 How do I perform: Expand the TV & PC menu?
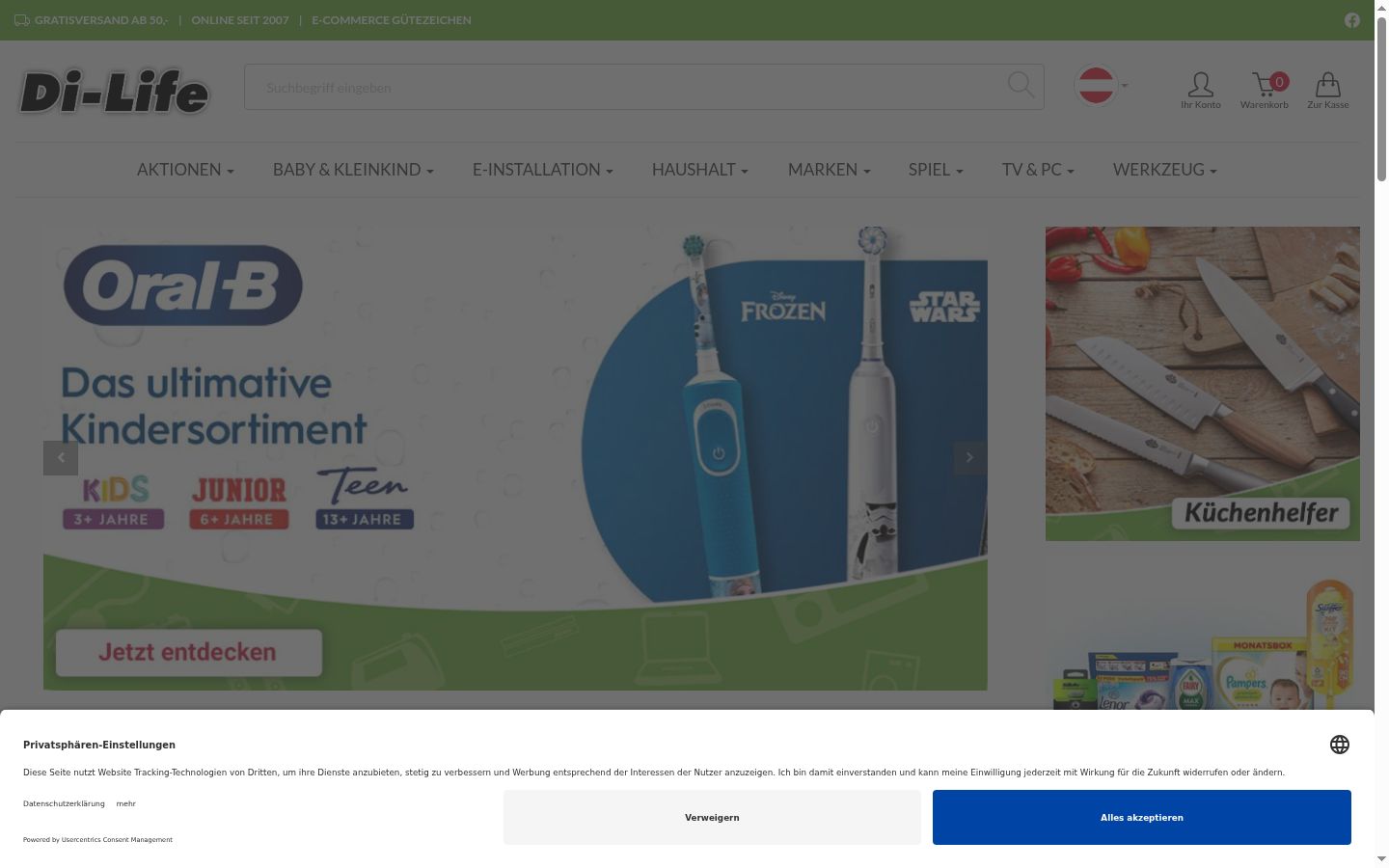click(1038, 170)
